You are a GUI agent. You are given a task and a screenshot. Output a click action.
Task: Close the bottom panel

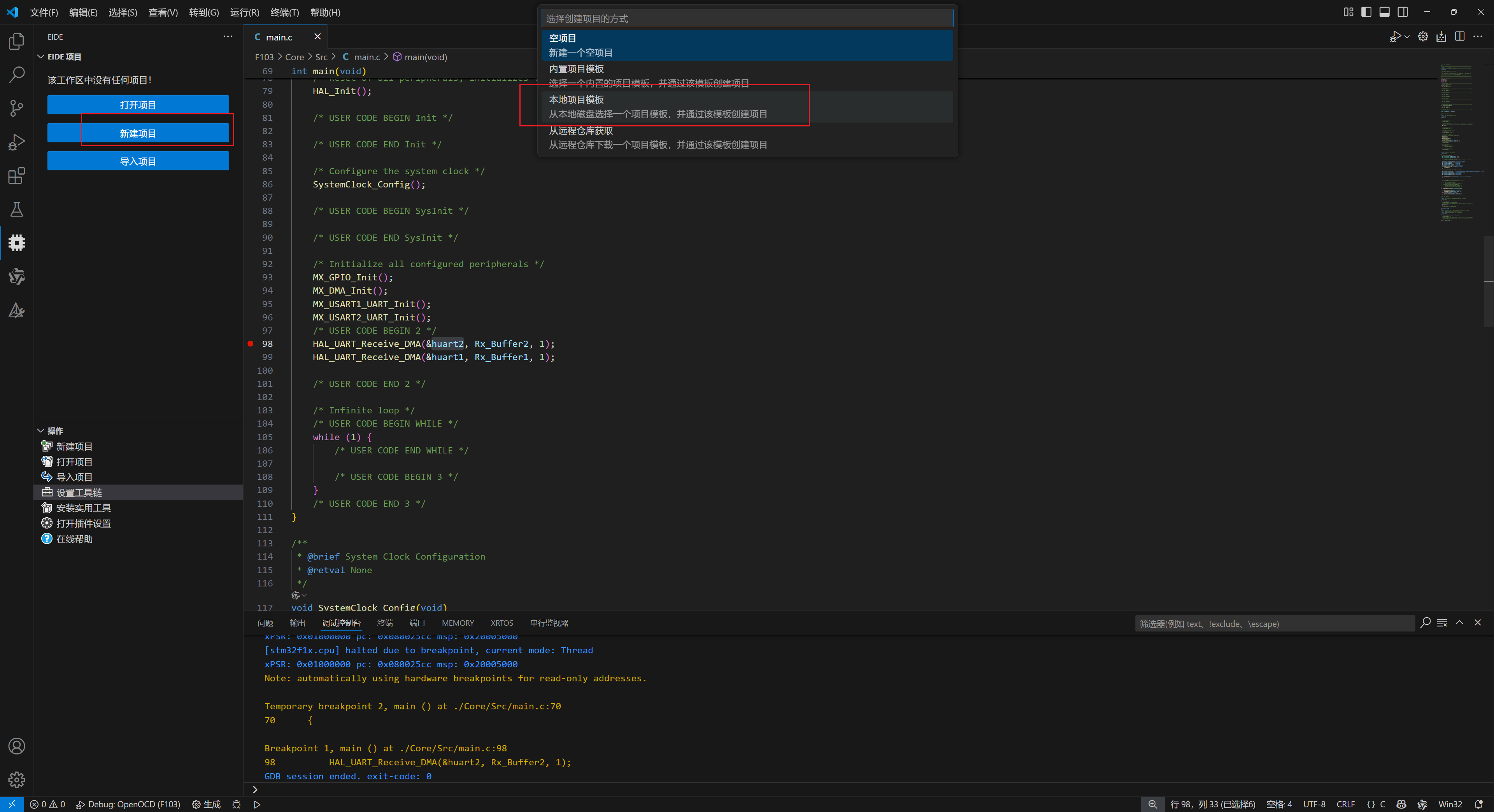click(1478, 623)
